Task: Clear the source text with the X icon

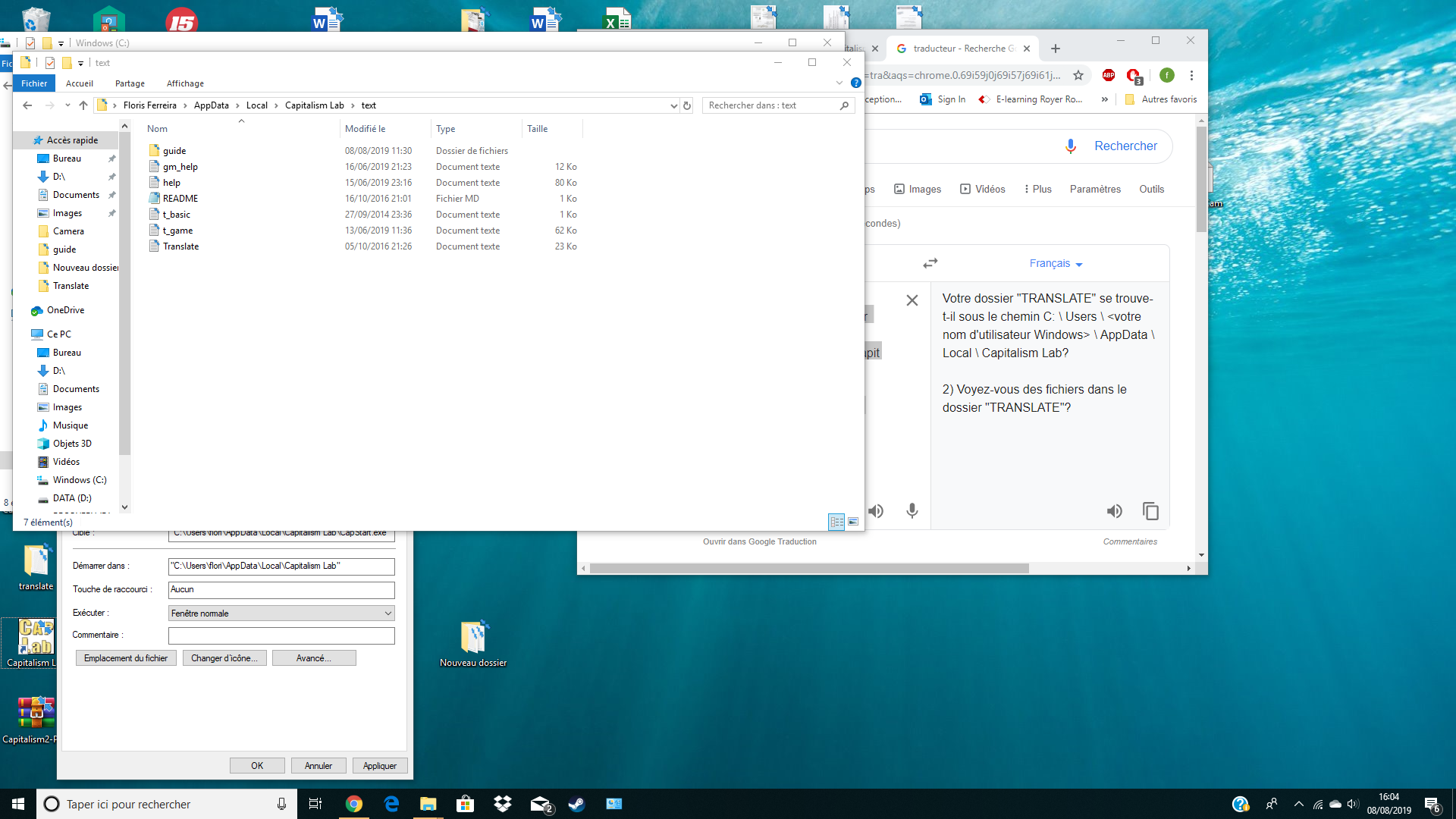Action: (912, 300)
